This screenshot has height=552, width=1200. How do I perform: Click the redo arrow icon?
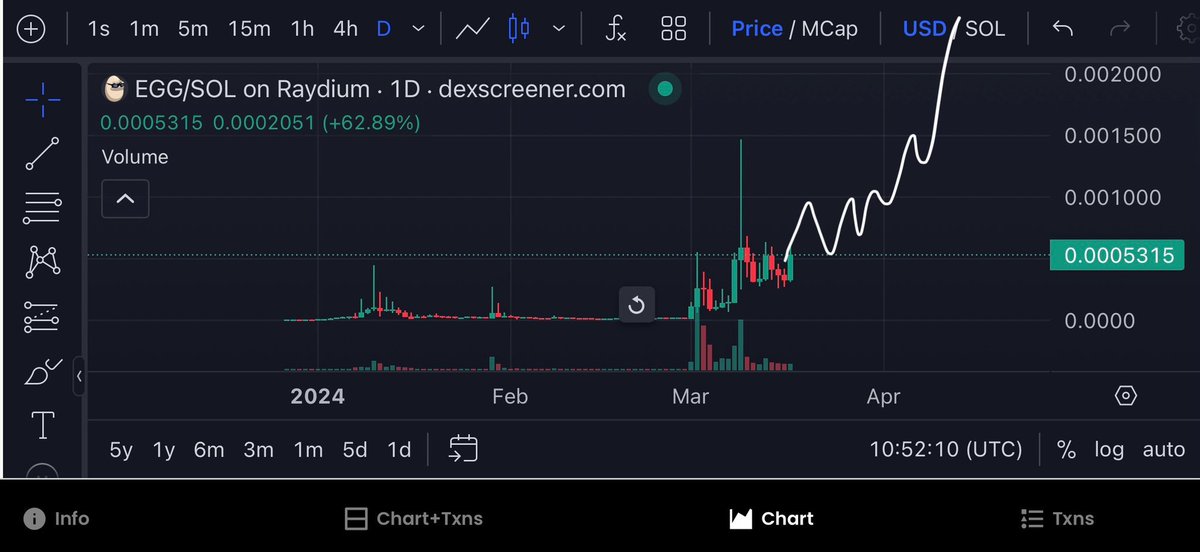click(x=1120, y=29)
